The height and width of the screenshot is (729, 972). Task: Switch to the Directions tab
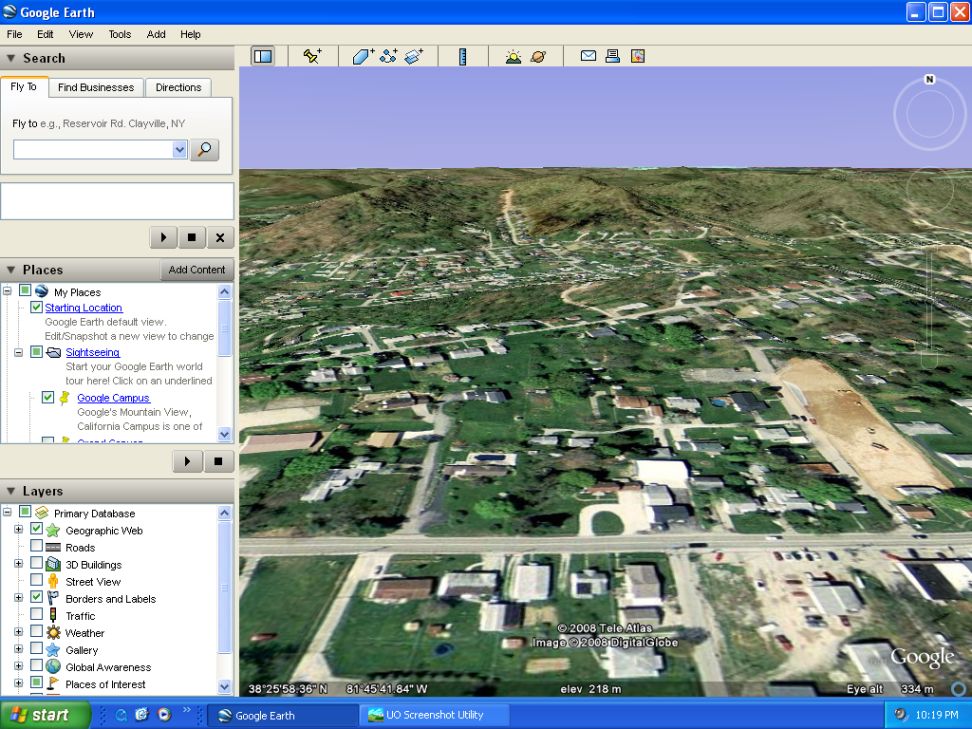[179, 87]
